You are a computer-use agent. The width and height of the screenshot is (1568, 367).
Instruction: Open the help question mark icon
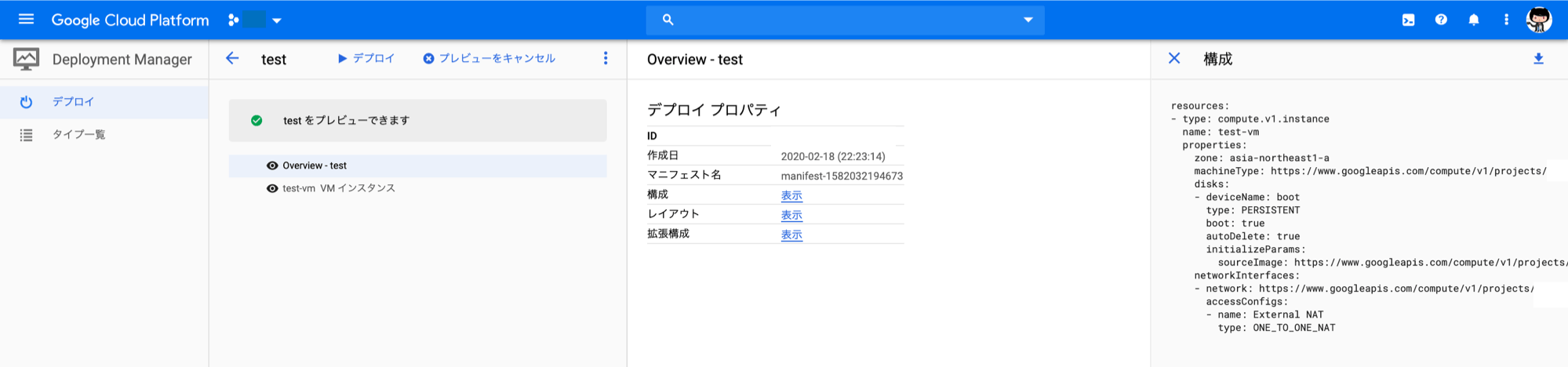click(1441, 20)
